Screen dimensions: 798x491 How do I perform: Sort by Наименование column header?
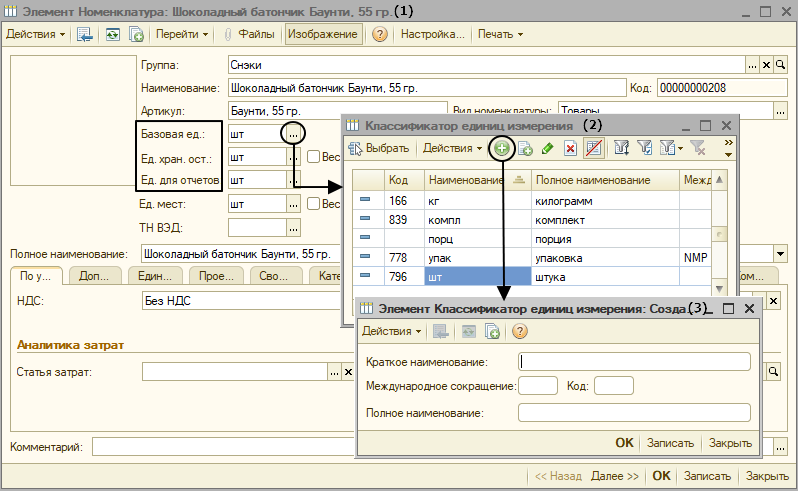tap(476, 180)
